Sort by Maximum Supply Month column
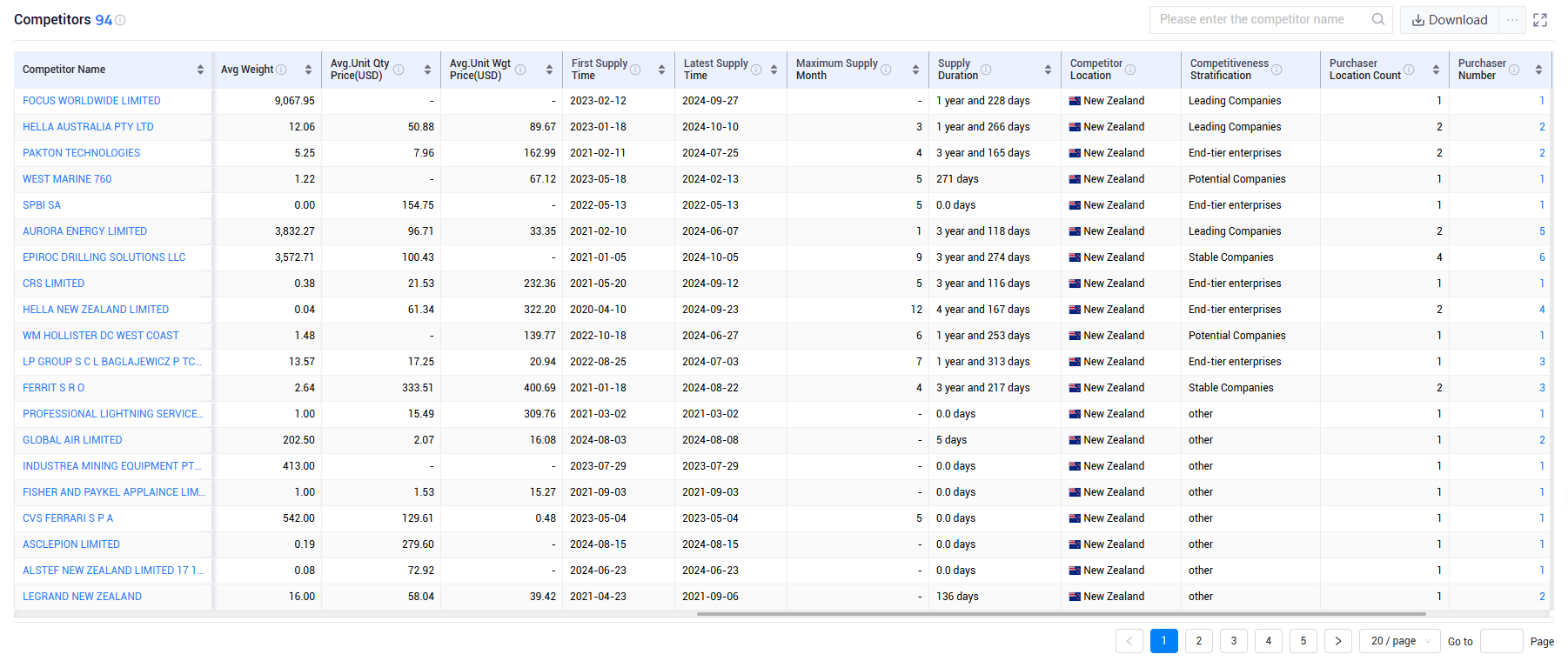 click(915, 70)
